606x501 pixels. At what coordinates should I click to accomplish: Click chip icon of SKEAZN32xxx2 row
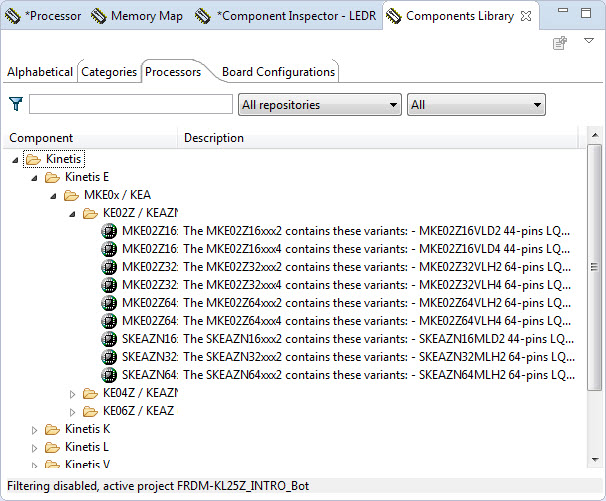(x=109, y=357)
